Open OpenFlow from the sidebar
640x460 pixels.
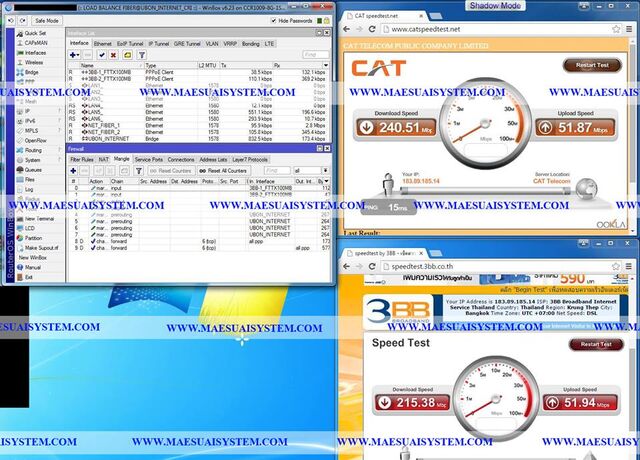point(36,140)
